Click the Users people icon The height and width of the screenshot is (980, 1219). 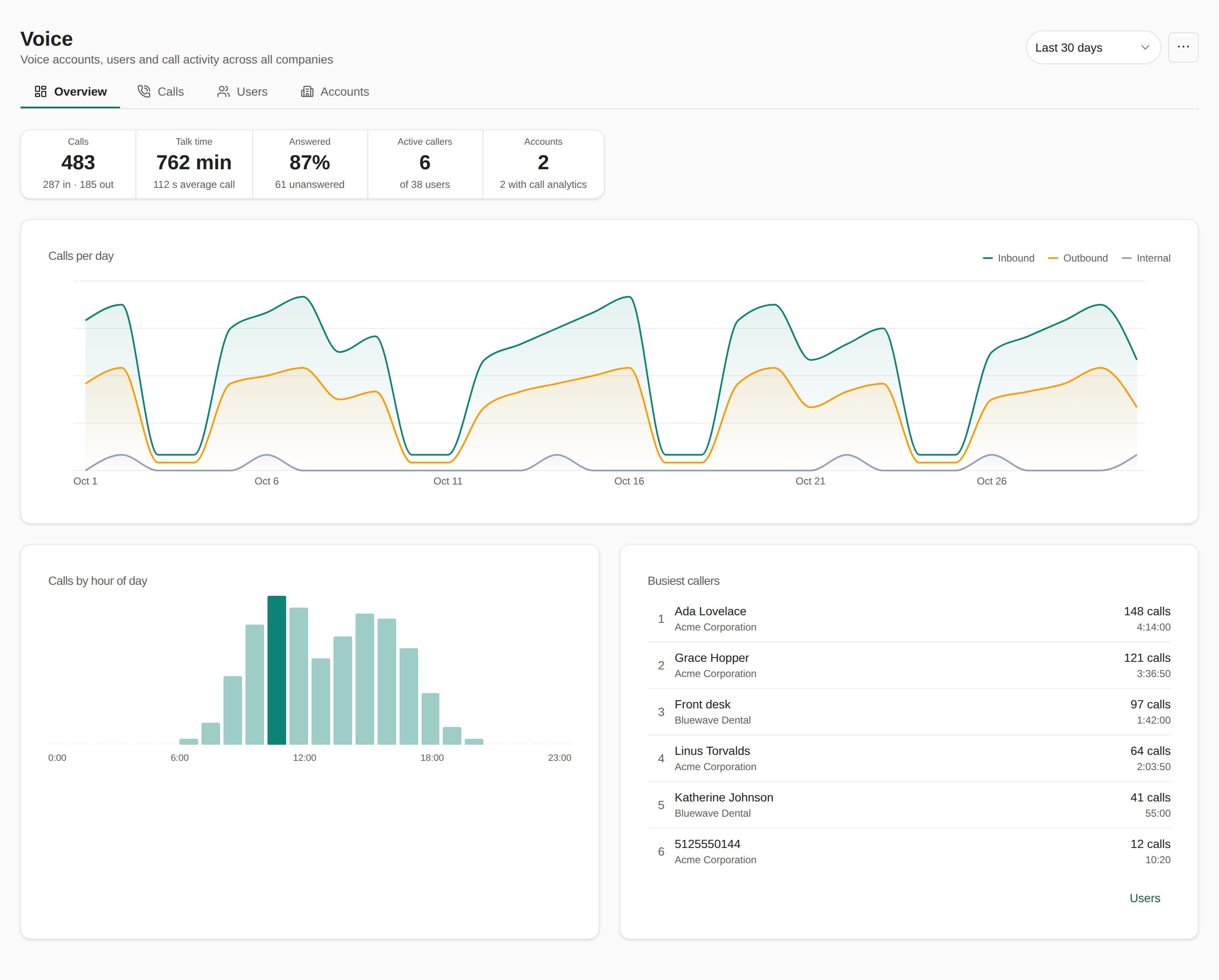click(223, 91)
